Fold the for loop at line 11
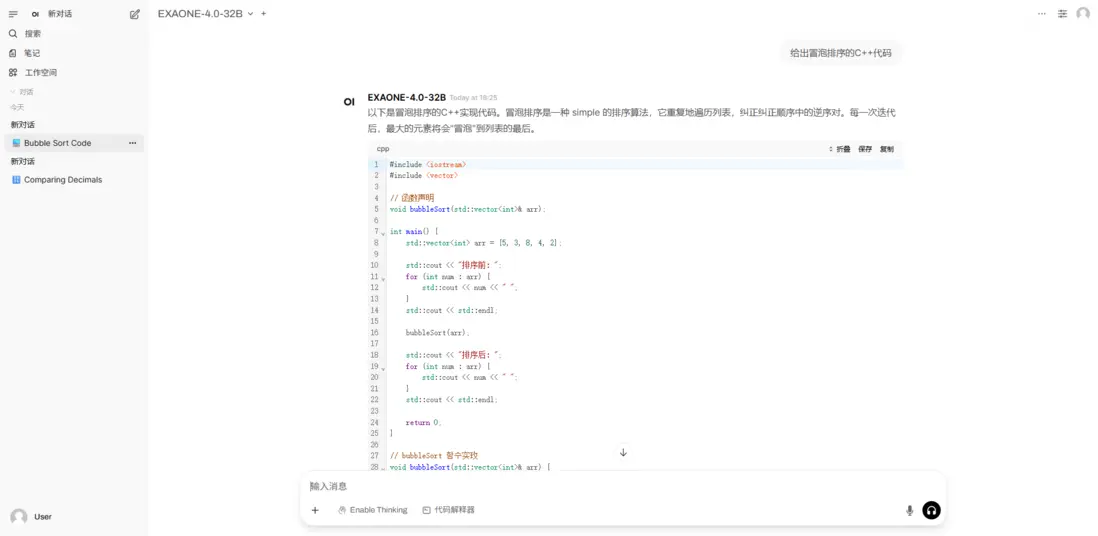The image size is (1098, 536). point(383,278)
